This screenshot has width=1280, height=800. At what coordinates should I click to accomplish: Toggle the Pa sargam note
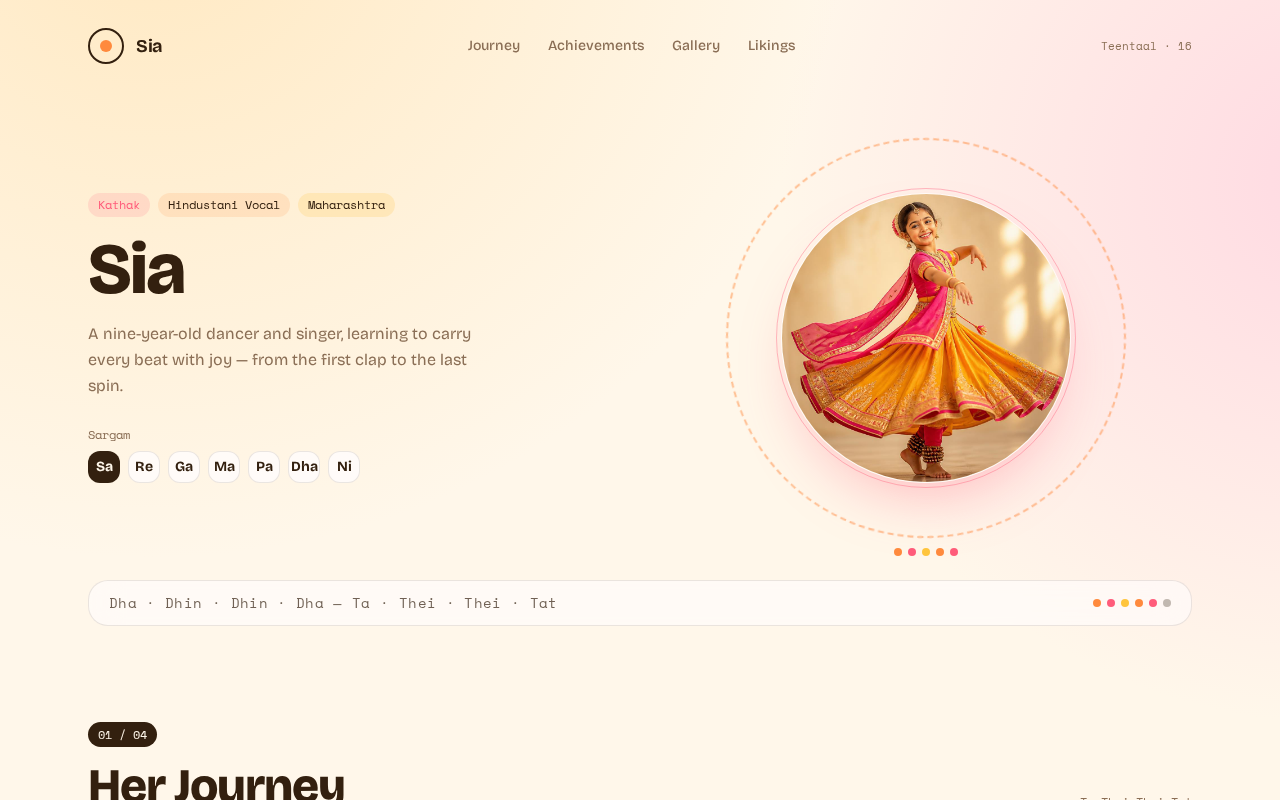264,467
